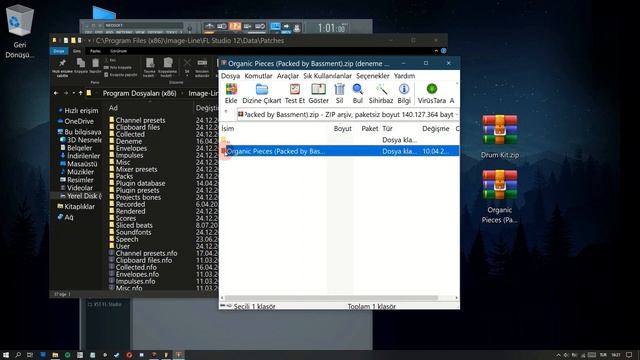Select the Envelopes.nfo file
The height and width of the screenshot is (360, 640).
pos(137,274)
